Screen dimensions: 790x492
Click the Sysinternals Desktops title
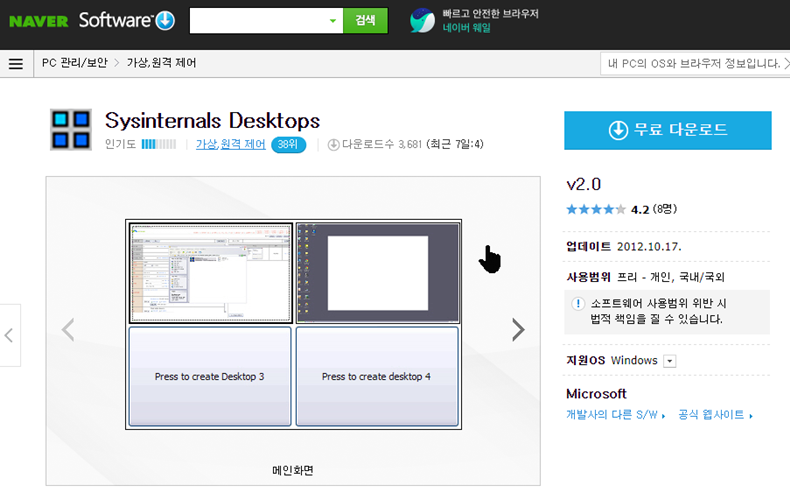[x=212, y=121]
